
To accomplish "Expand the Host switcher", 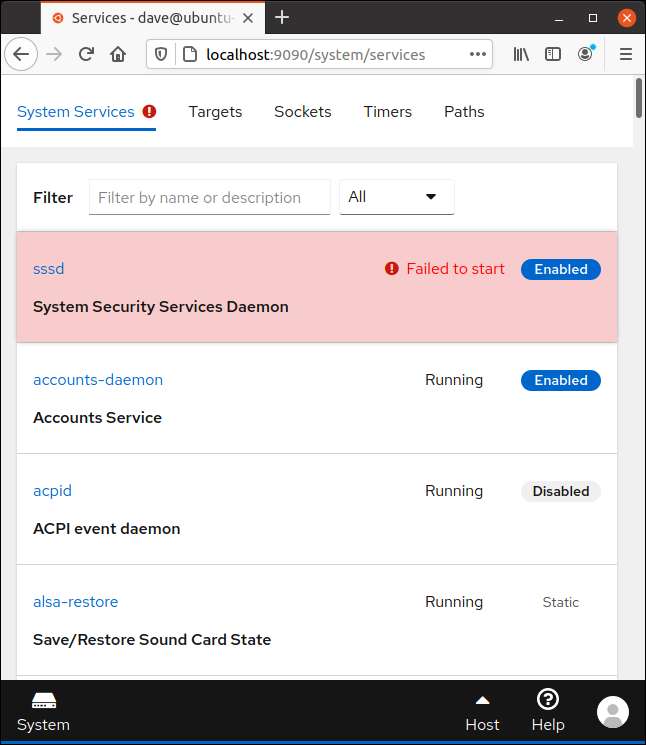I will (482, 711).
